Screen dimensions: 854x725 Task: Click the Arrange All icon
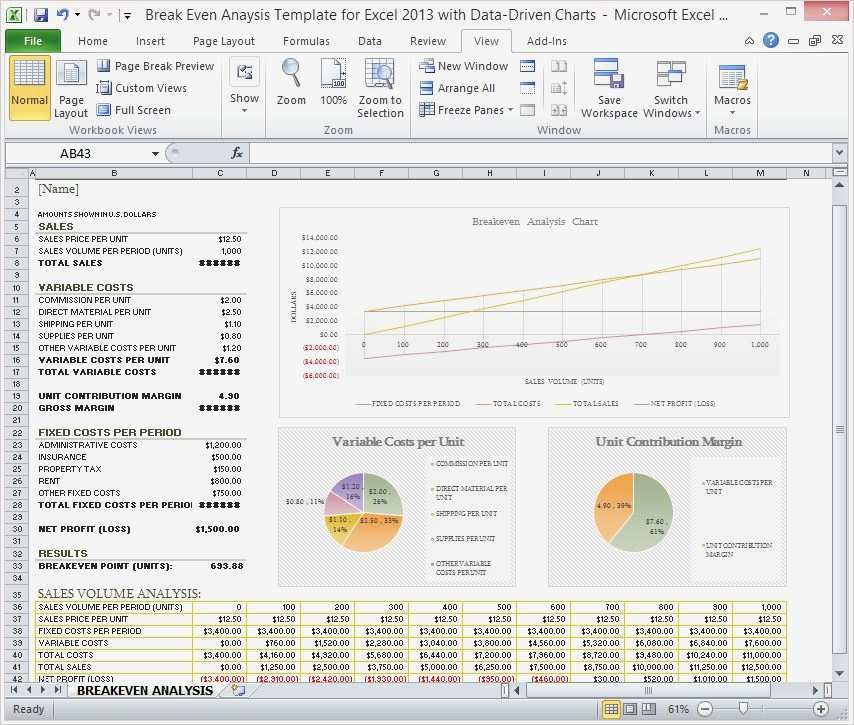427,88
